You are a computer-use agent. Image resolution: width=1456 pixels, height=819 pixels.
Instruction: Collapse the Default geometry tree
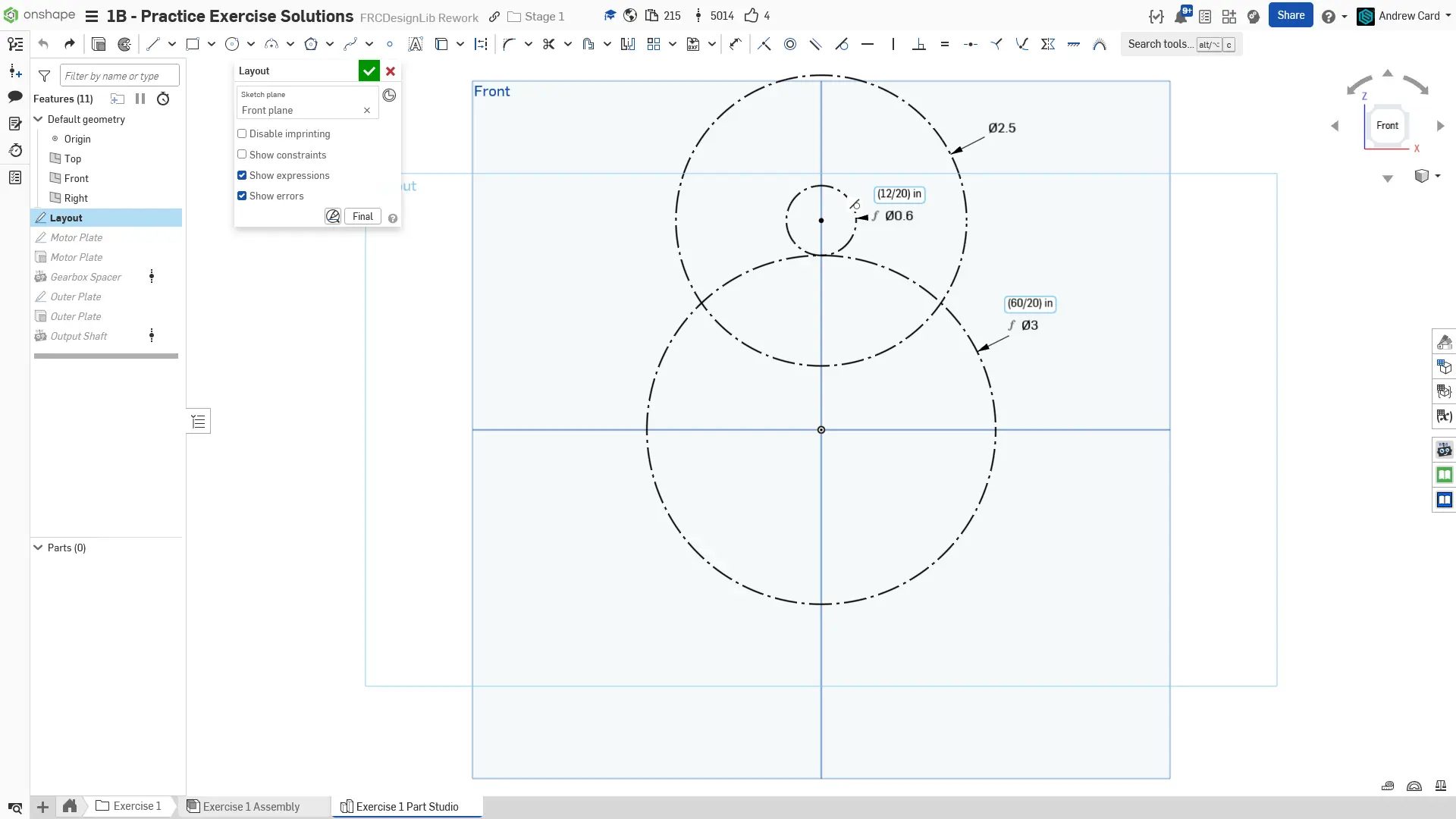[x=38, y=119]
